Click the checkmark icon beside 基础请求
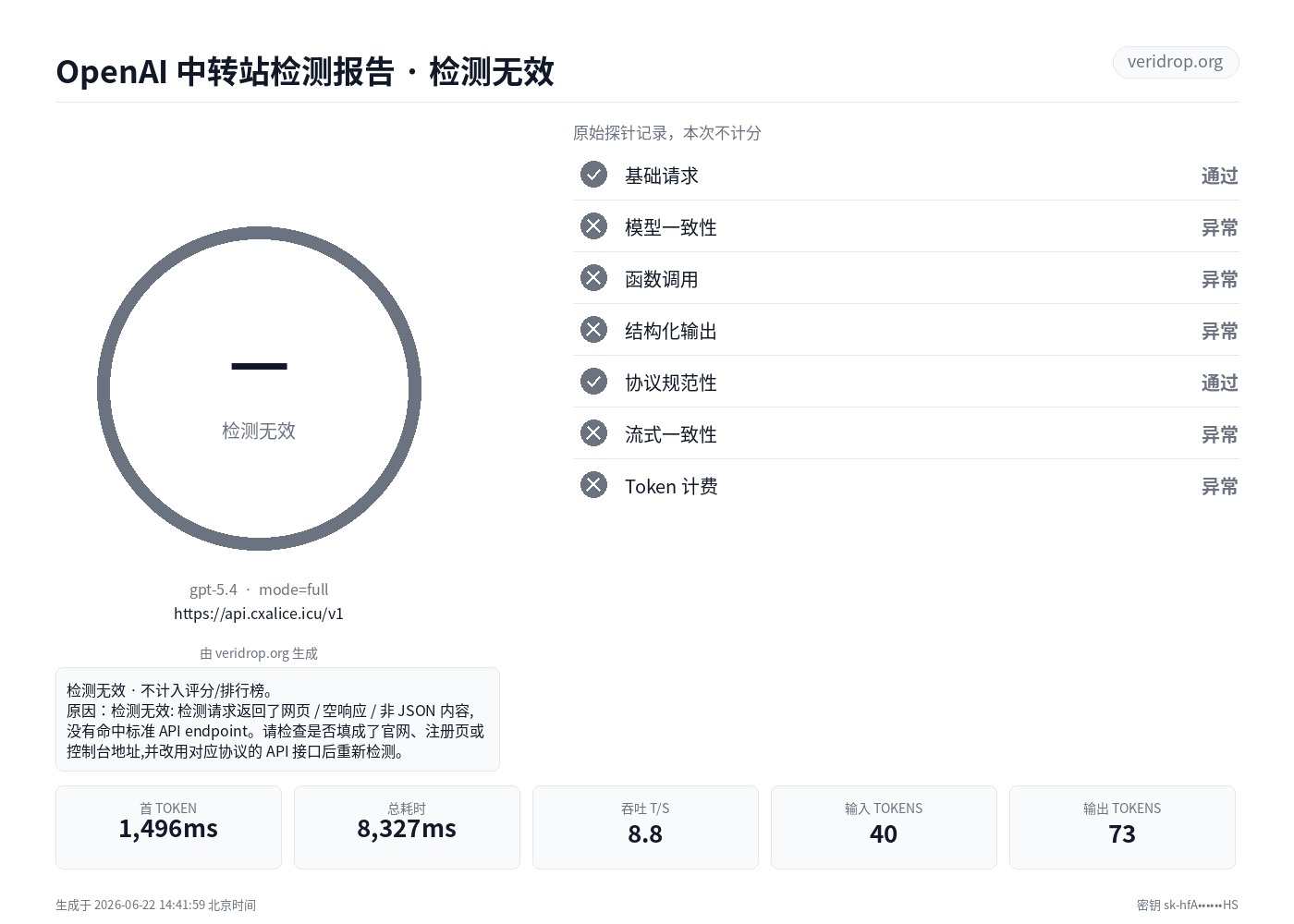The image size is (1294, 924). coord(593,175)
